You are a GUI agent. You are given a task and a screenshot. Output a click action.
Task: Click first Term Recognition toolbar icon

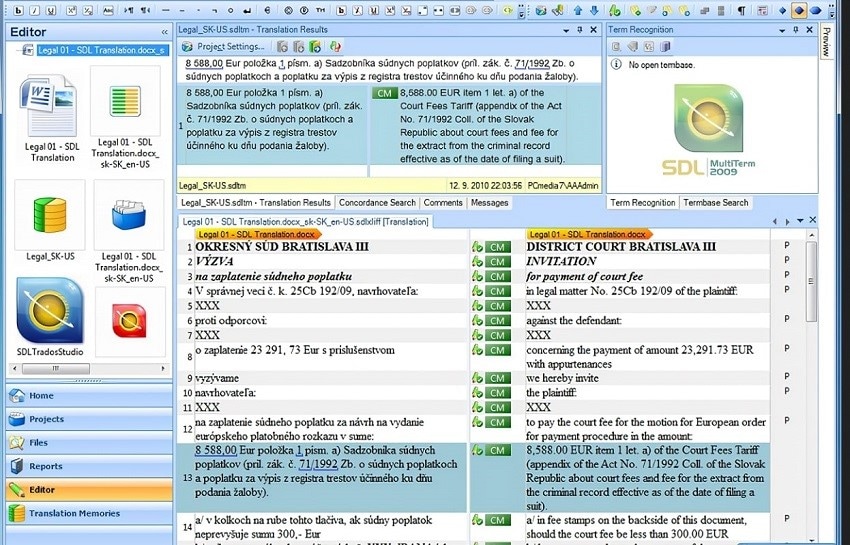pyautogui.click(x=616, y=47)
